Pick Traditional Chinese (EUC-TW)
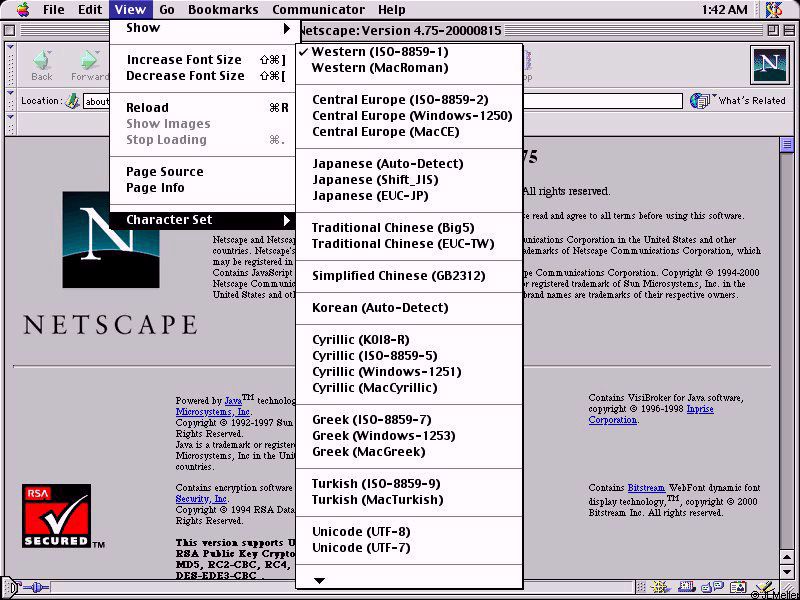 [x=409, y=244]
